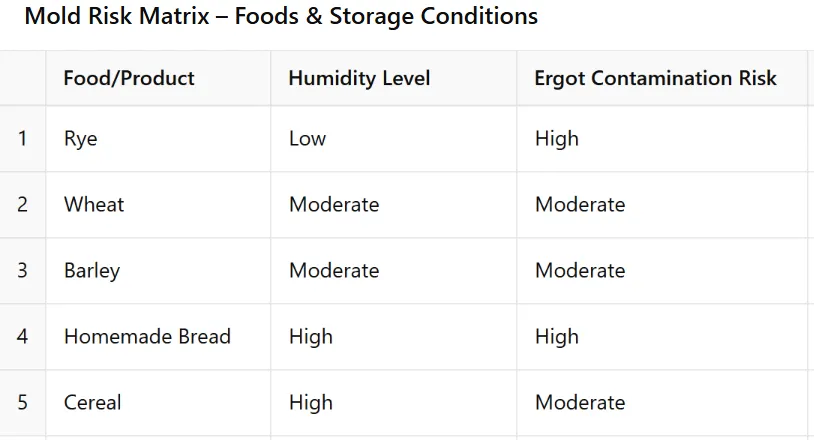
Task: Select row number 1 header
Action: [22, 138]
